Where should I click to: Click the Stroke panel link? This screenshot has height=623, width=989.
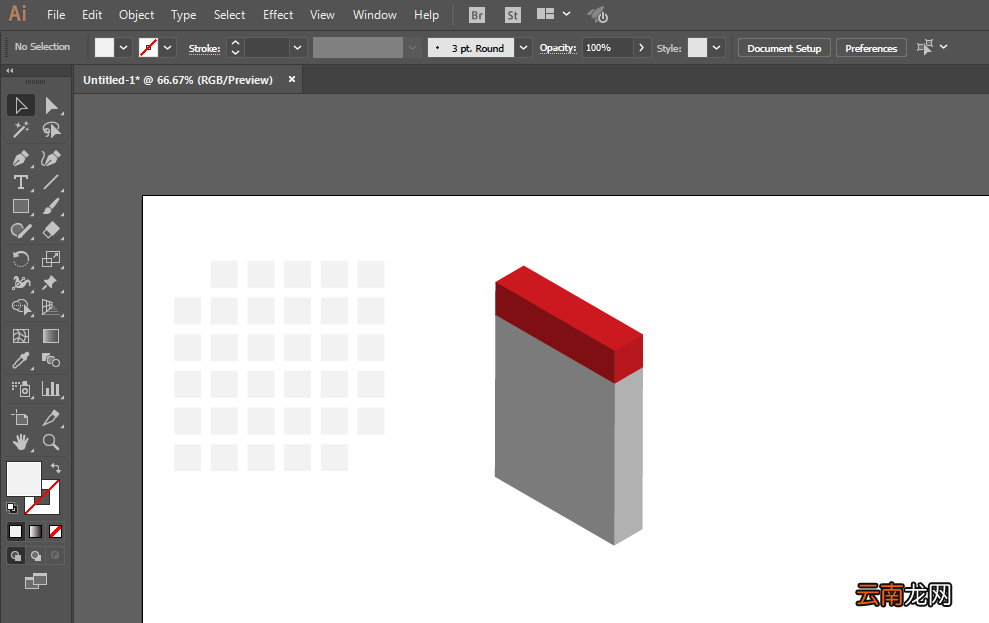204,49
